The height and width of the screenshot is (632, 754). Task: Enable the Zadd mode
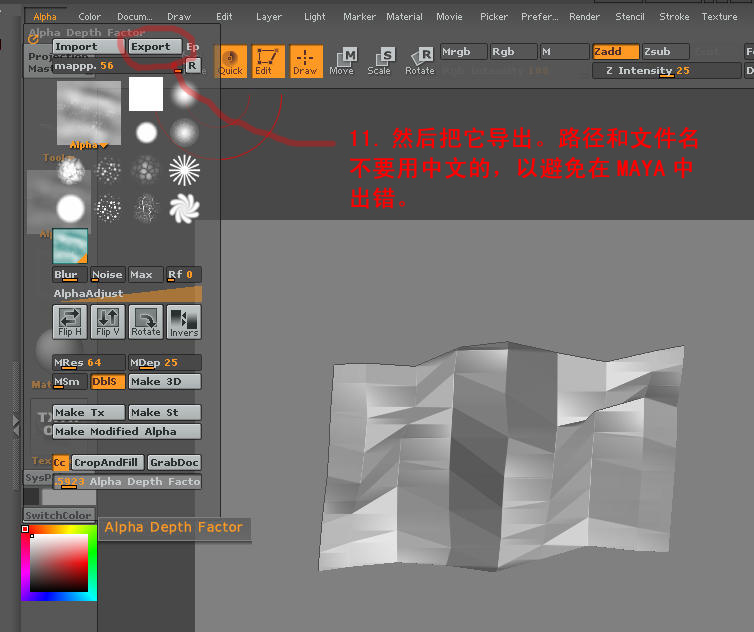(616, 51)
